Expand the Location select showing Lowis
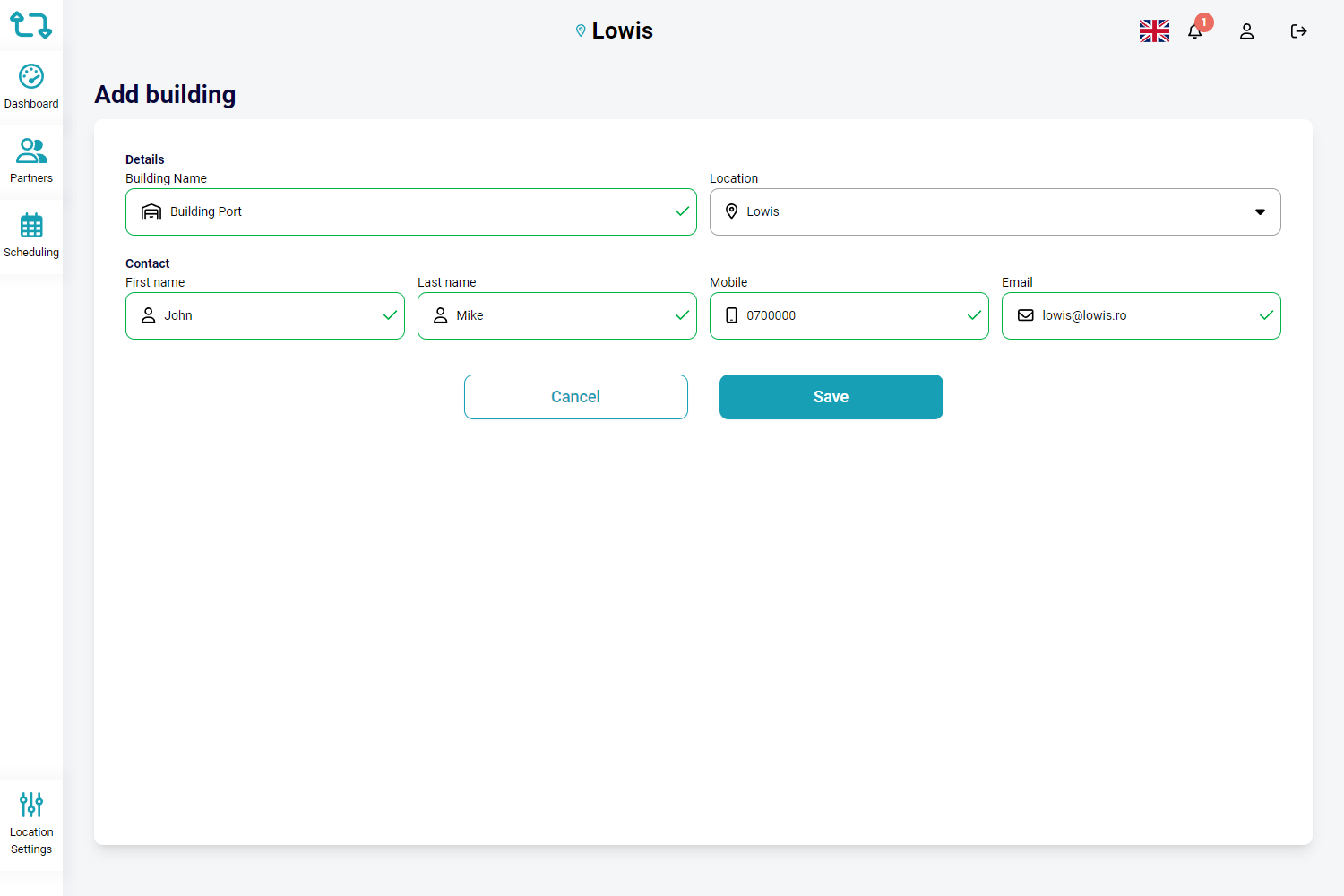This screenshot has height=896, width=1344. point(986,212)
